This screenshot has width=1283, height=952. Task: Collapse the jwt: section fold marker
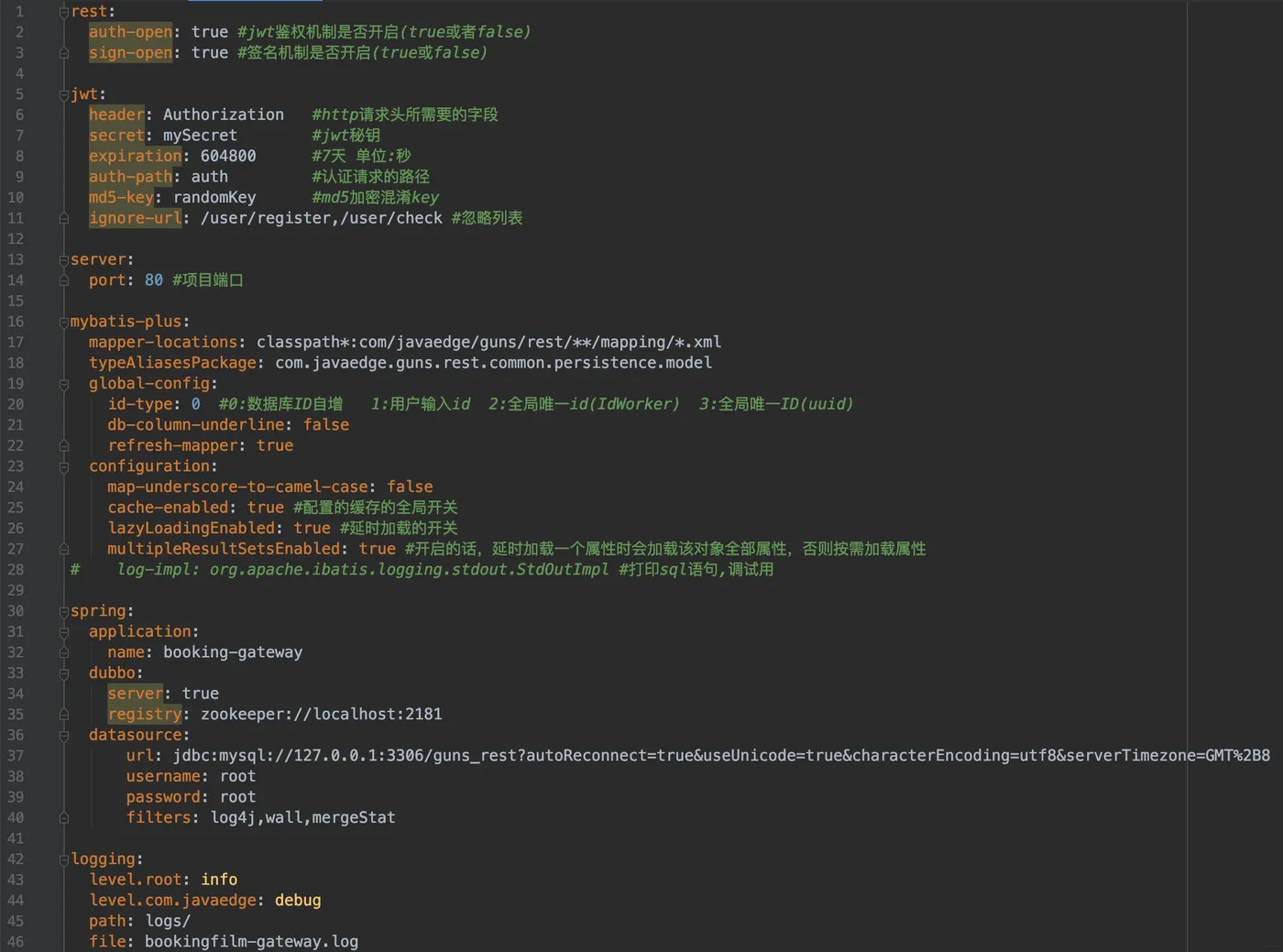pos(64,94)
